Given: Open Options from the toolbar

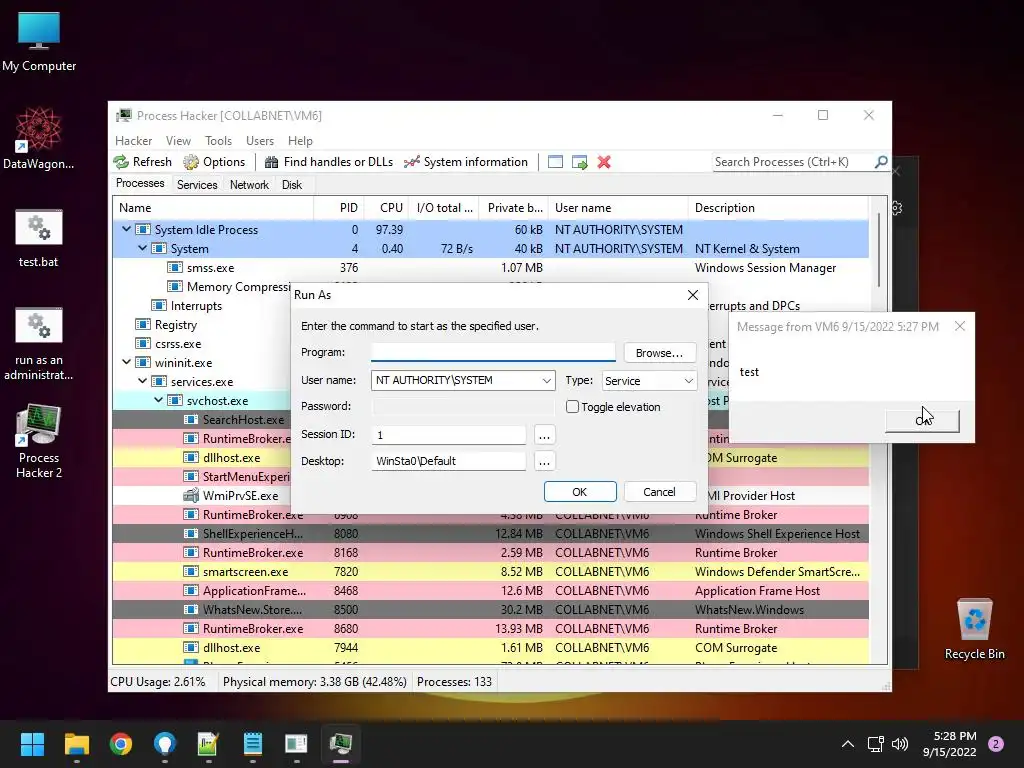Looking at the screenshot, I should 214,162.
